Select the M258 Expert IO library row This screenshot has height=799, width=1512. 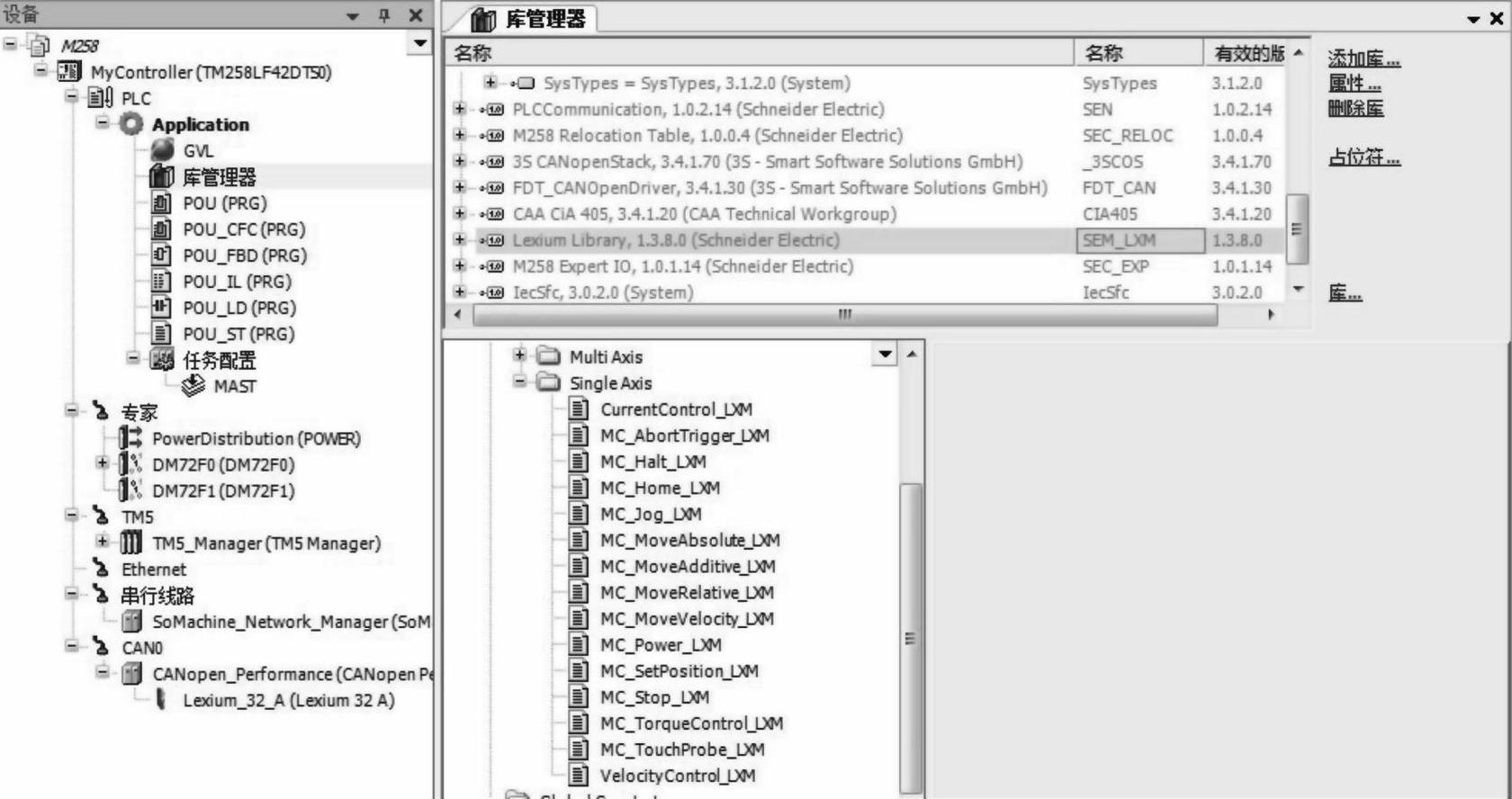[868, 265]
